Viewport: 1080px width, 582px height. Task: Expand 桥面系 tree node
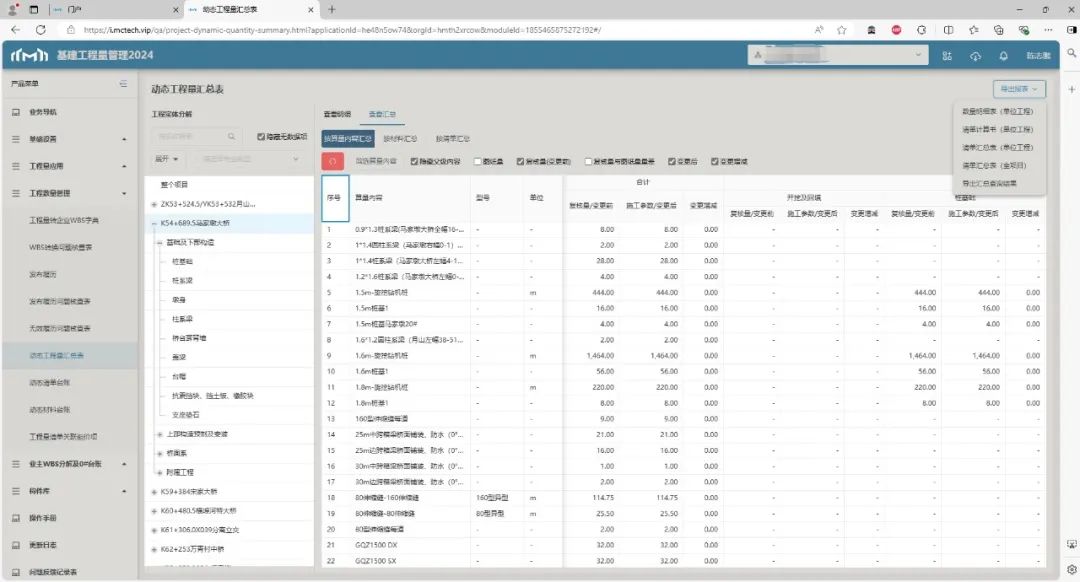pyautogui.click(x=159, y=453)
